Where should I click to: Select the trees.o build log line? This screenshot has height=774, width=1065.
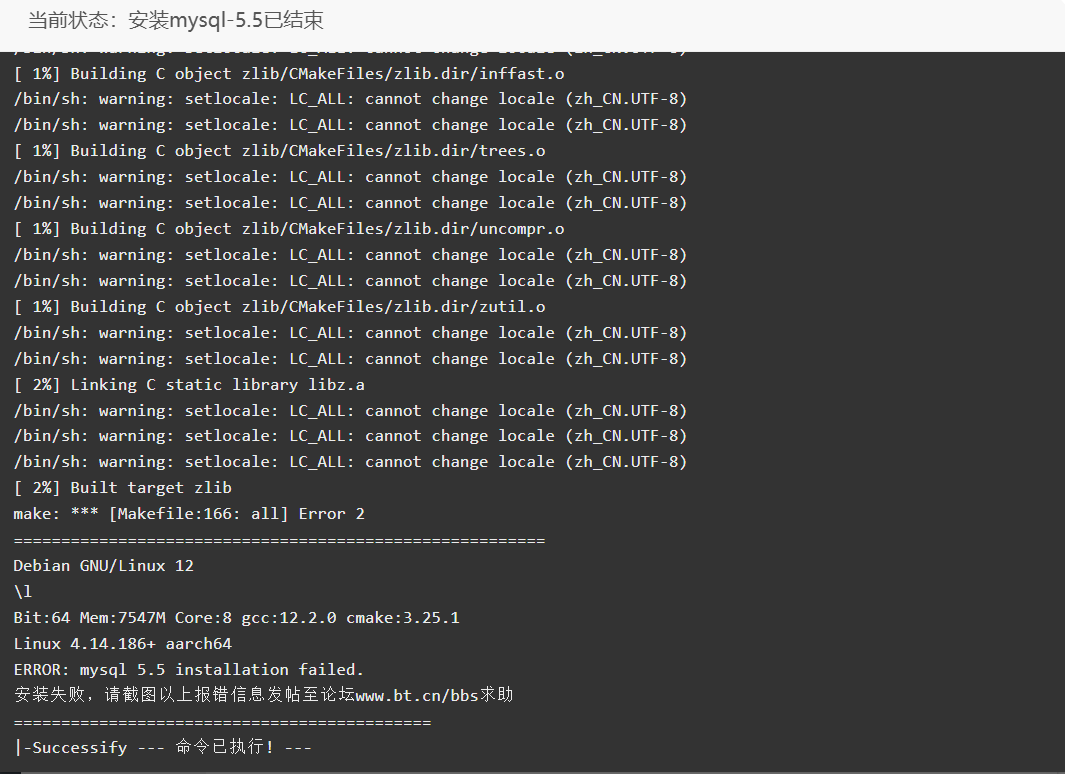coord(279,151)
